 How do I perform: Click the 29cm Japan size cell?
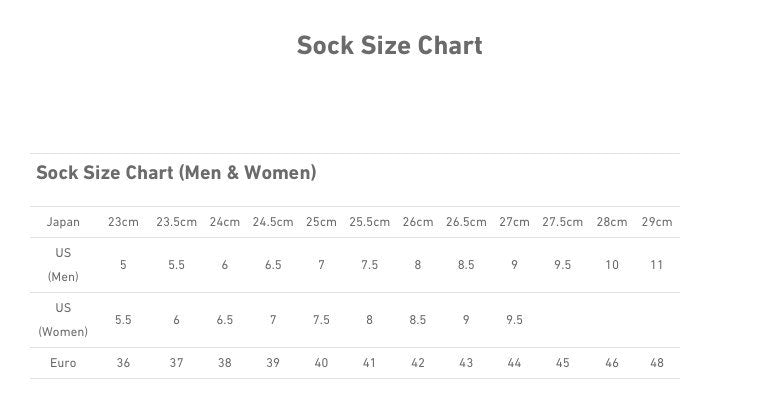tap(656, 222)
